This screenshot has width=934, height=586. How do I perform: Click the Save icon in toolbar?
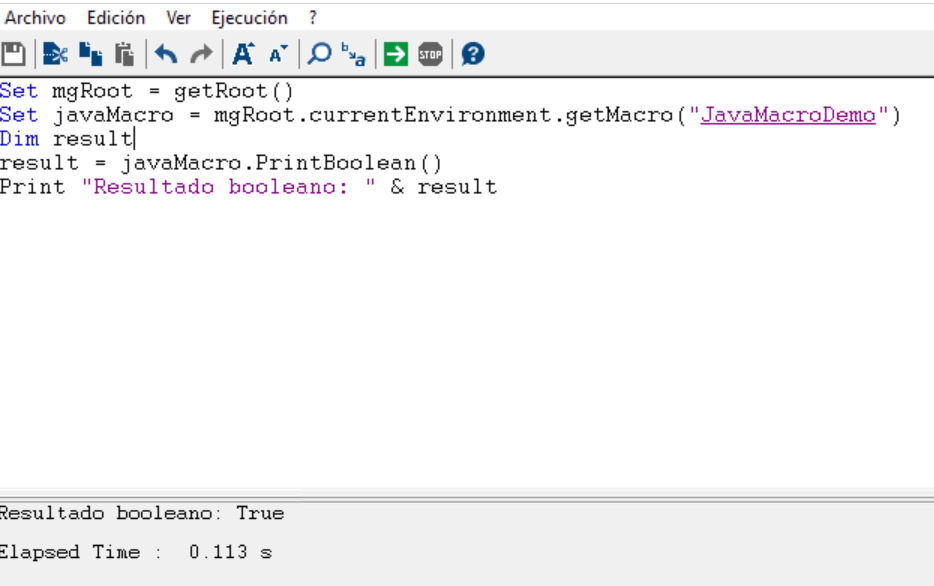(13, 54)
